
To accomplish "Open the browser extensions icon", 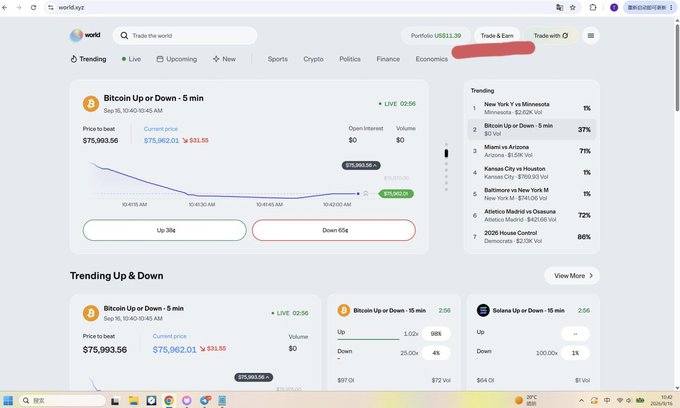I will point(593,7).
